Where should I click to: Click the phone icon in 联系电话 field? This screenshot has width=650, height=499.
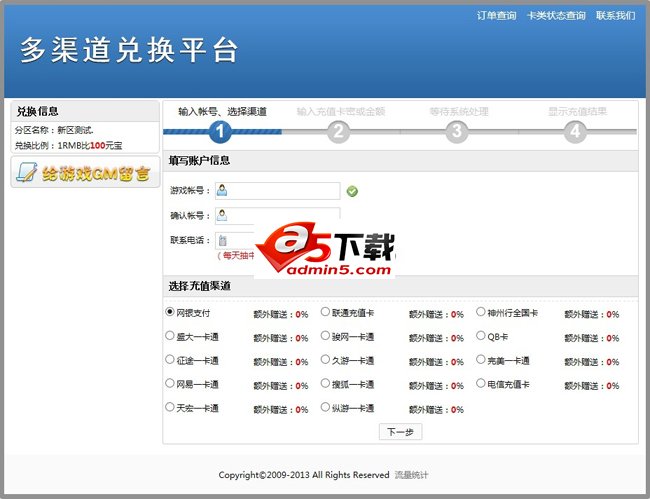[223, 240]
